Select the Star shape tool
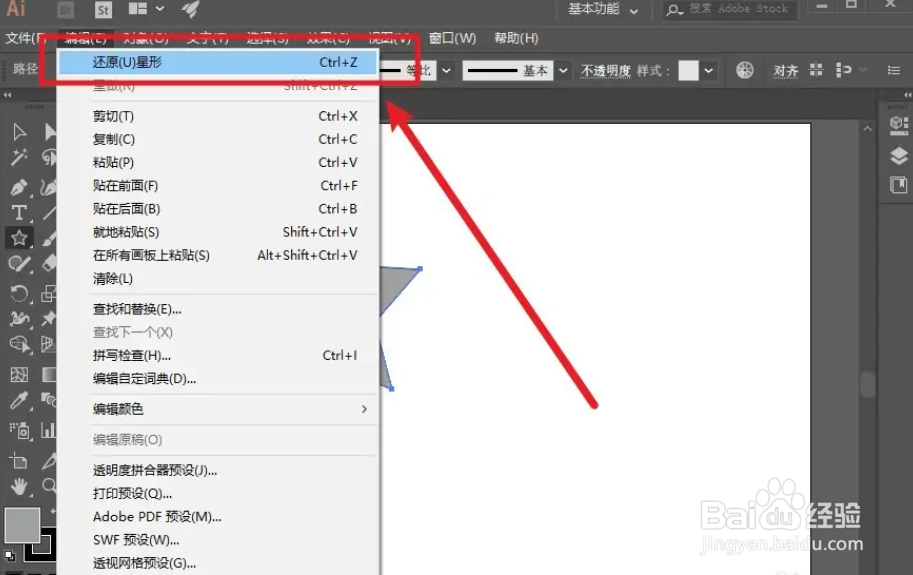913x575 pixels. coord(19,238)
